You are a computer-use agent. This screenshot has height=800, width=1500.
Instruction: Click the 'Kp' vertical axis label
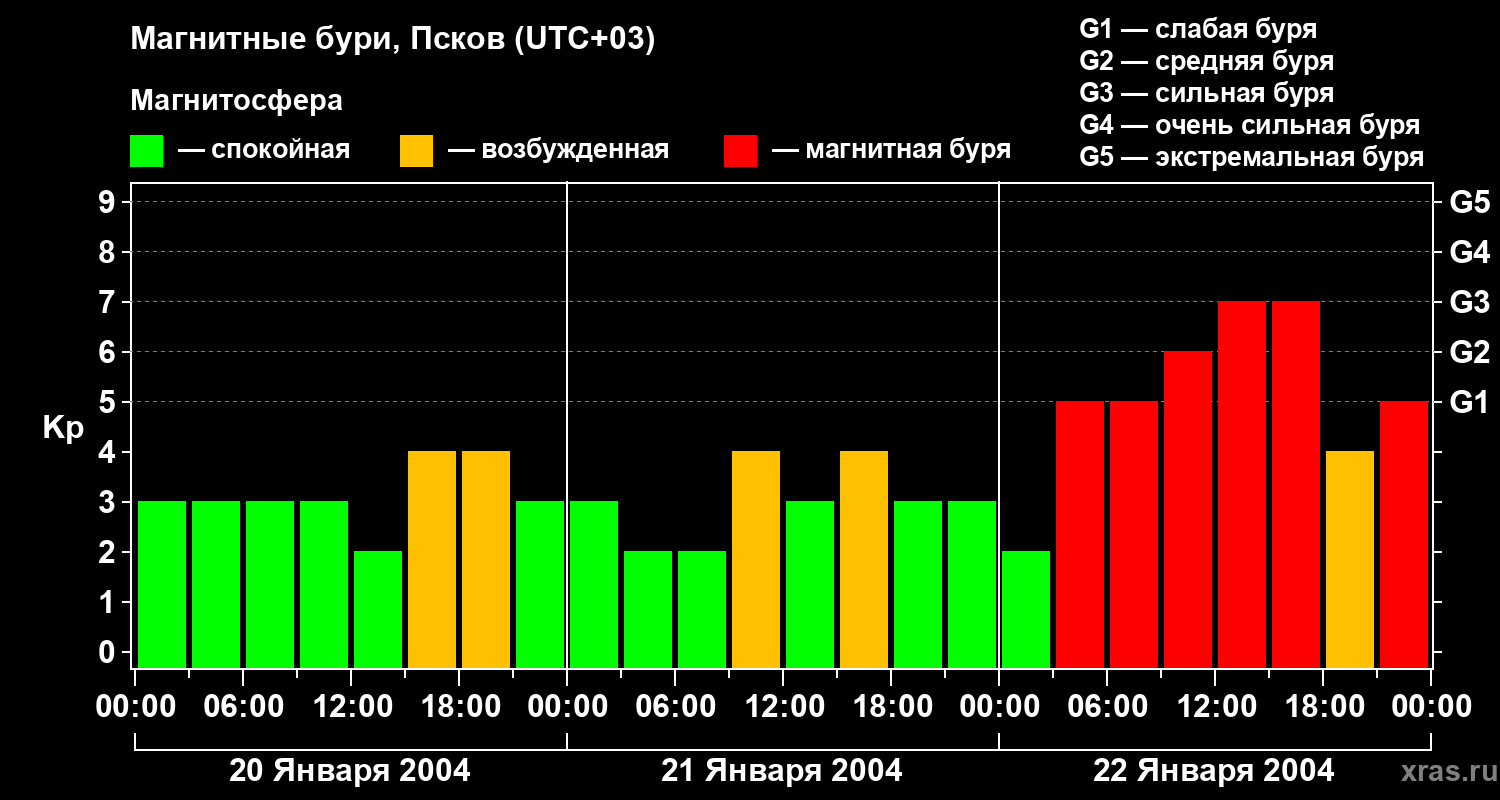[63, 427]
